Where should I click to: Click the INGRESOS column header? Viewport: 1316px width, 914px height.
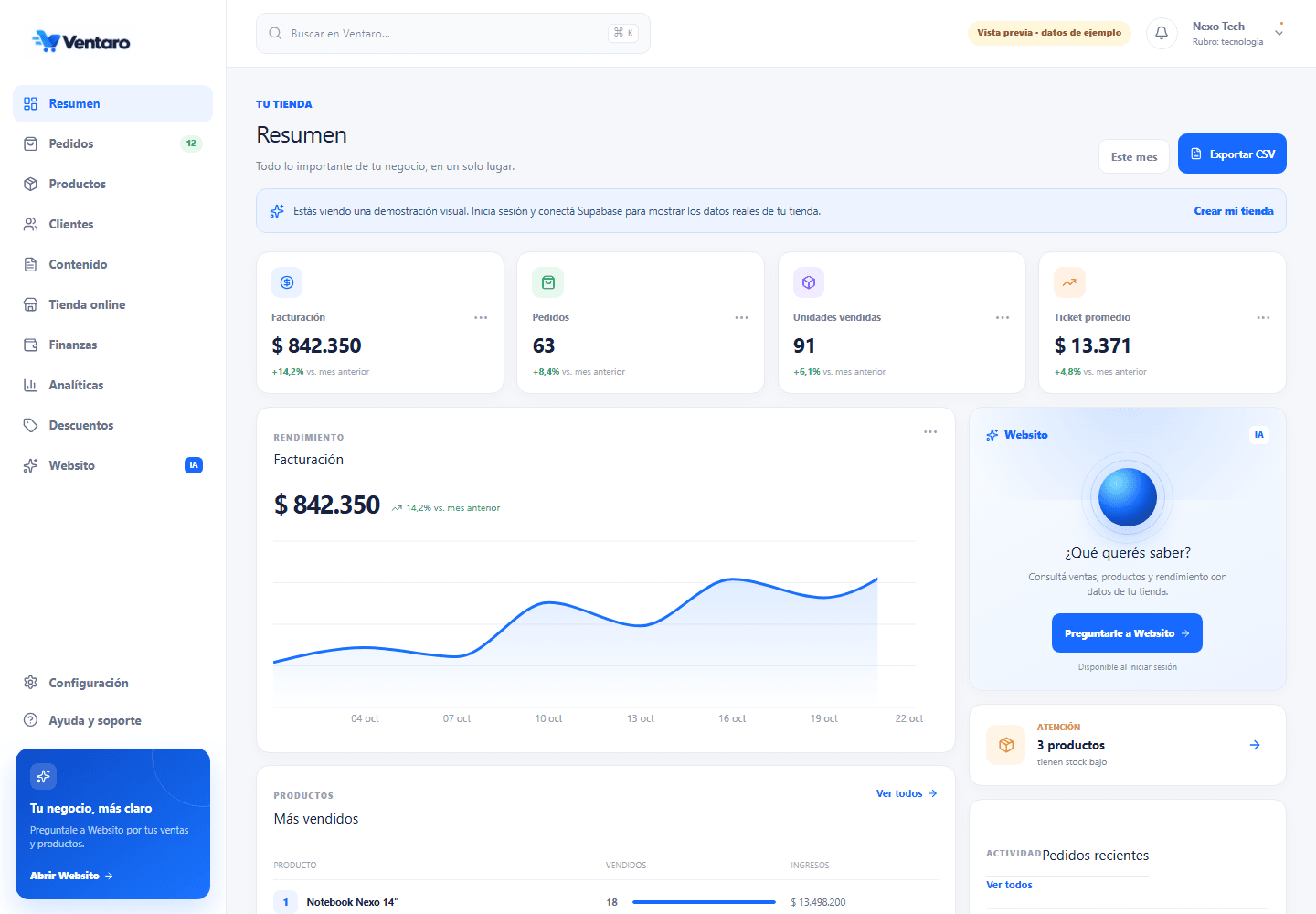pos(810,865)
